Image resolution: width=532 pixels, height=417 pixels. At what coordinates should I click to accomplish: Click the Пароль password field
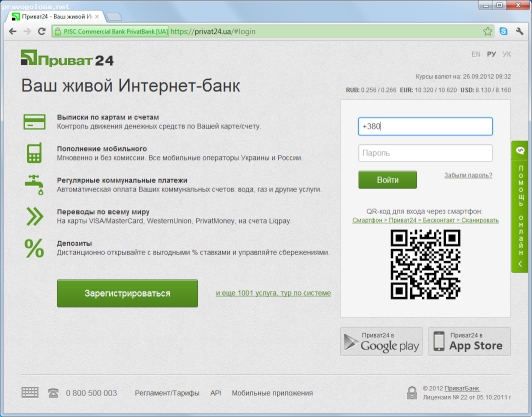pos(425,153)
